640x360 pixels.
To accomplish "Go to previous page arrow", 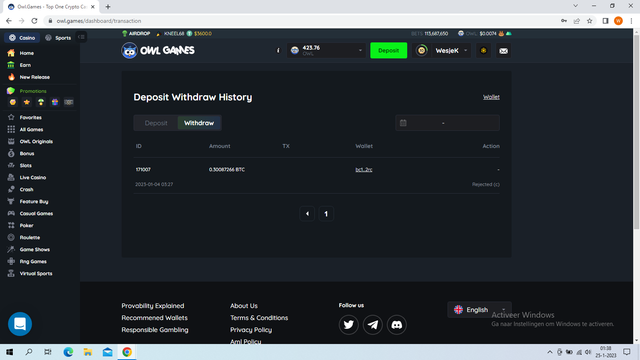I will (x=307, y=214).
